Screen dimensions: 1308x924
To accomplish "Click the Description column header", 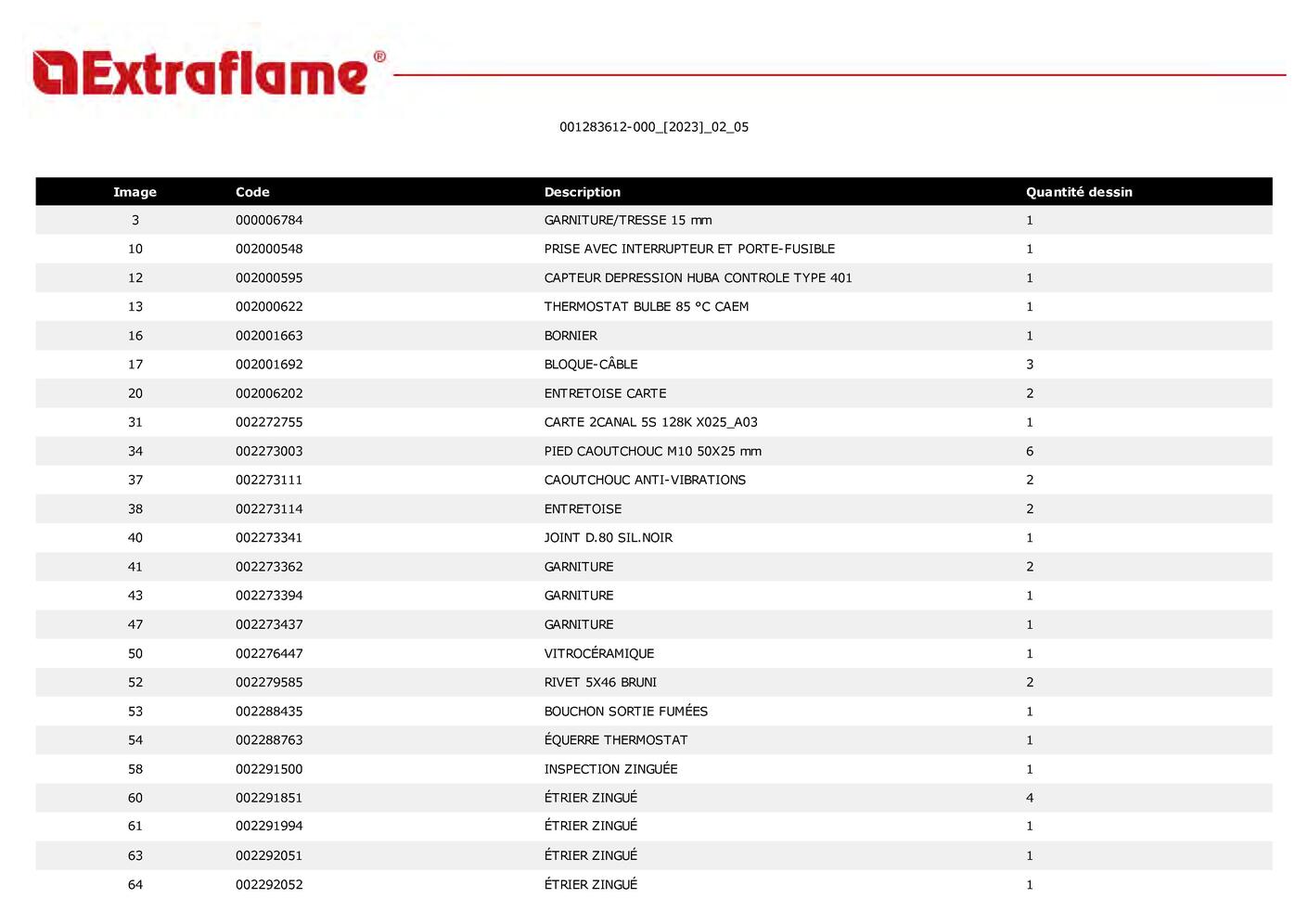I will (x=582, y=192).
